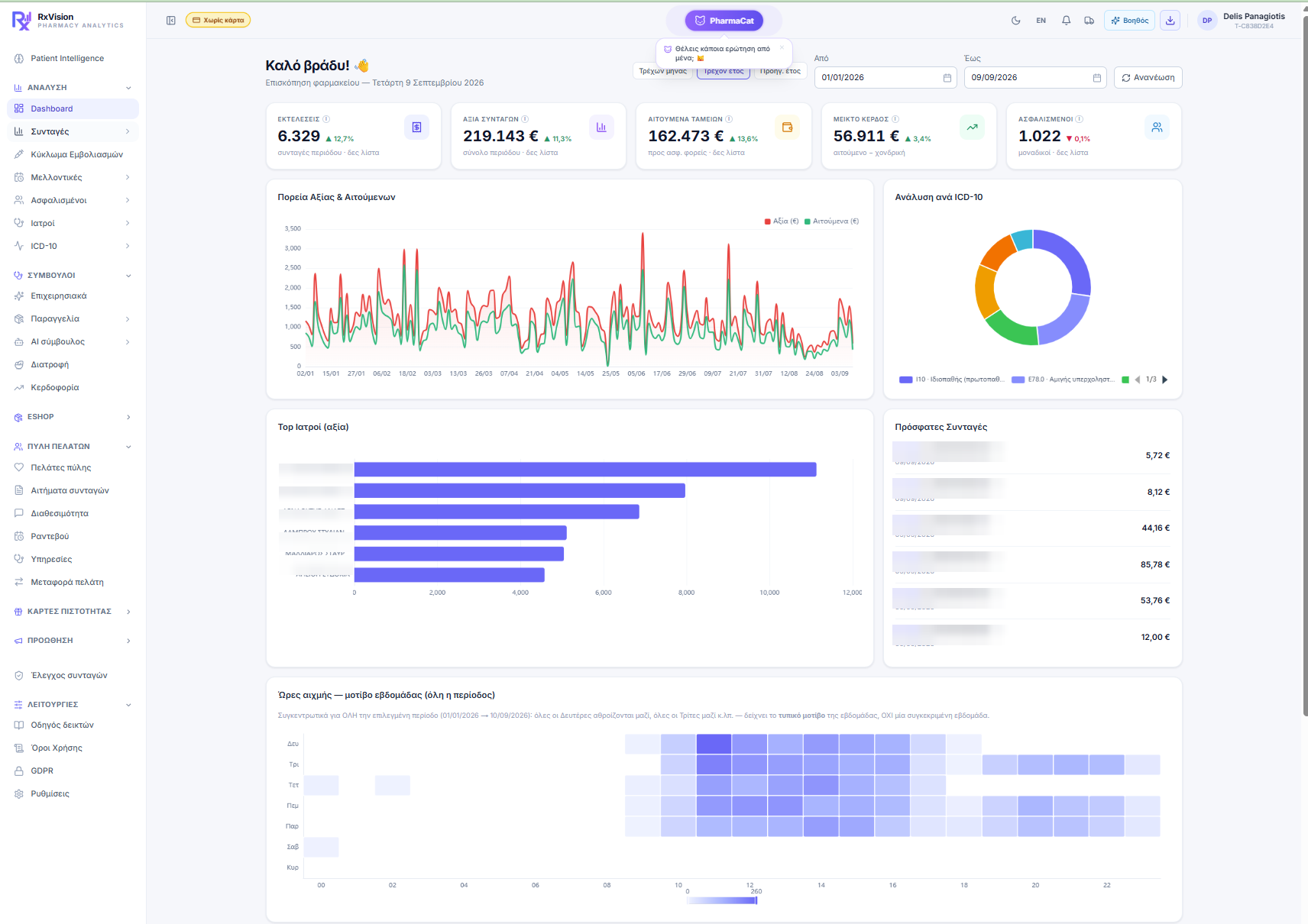This screenshot has height=924, width=1308.
Task: Click the delivery truck icon in header
Action: pos(1089,21)
